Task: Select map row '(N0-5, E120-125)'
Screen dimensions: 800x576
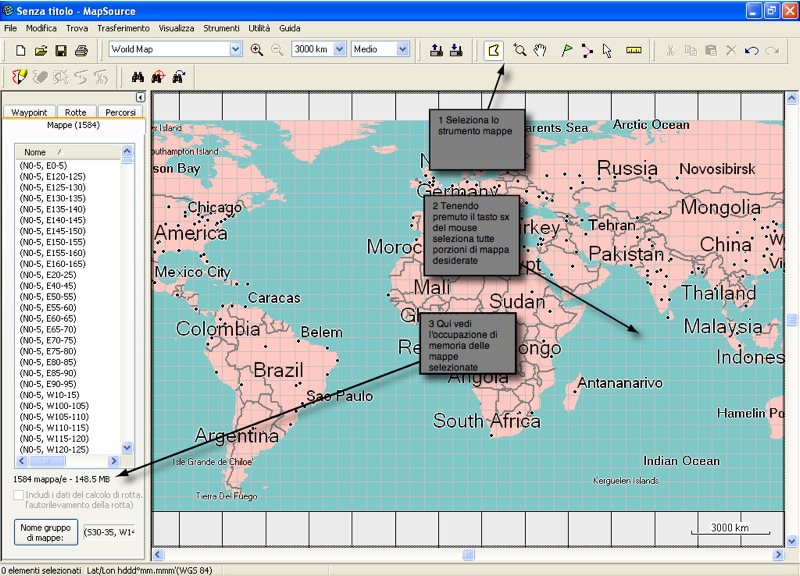Action: click(x=52, y=177)
